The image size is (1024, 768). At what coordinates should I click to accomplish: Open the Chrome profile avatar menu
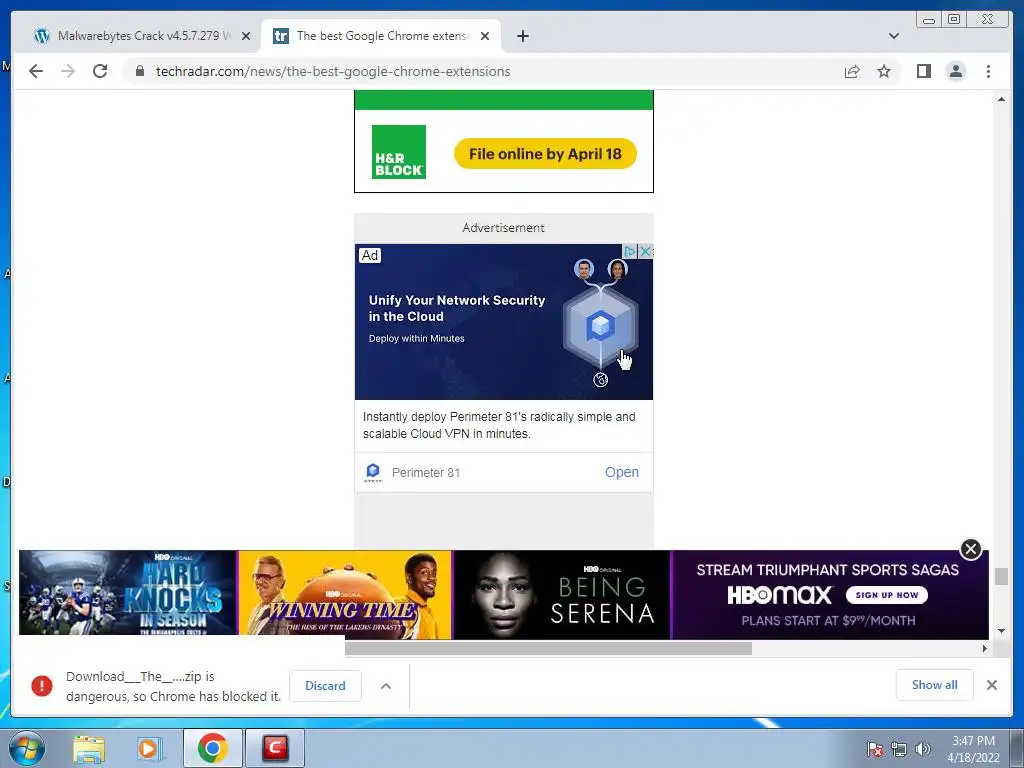point(955,71)
